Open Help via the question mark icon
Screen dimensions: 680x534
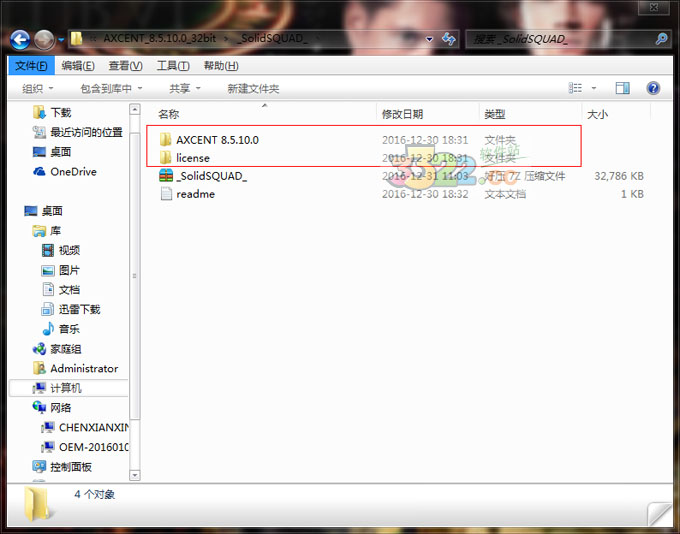(653, 88)
